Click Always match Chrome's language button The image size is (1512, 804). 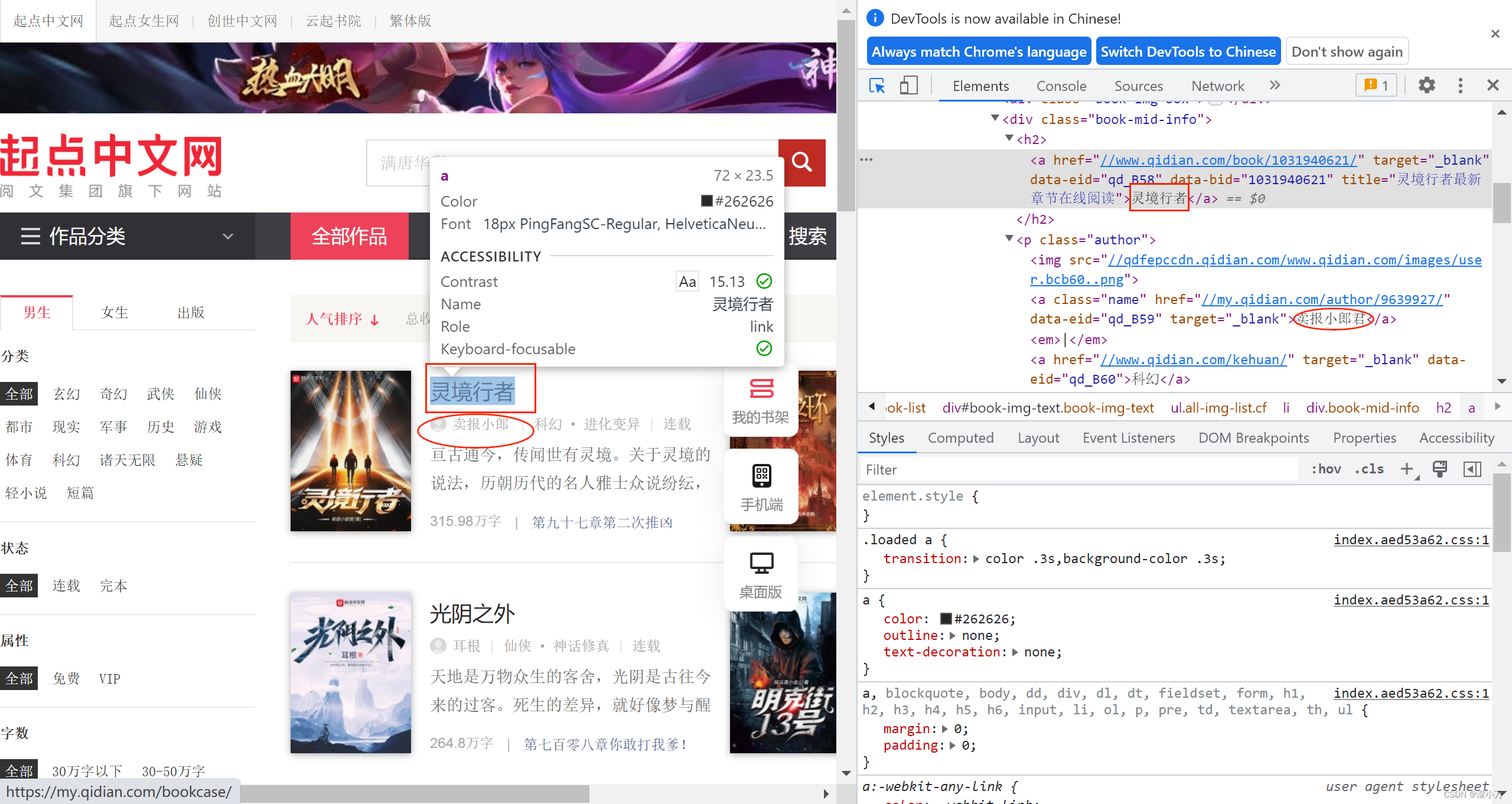coord(979,52)
